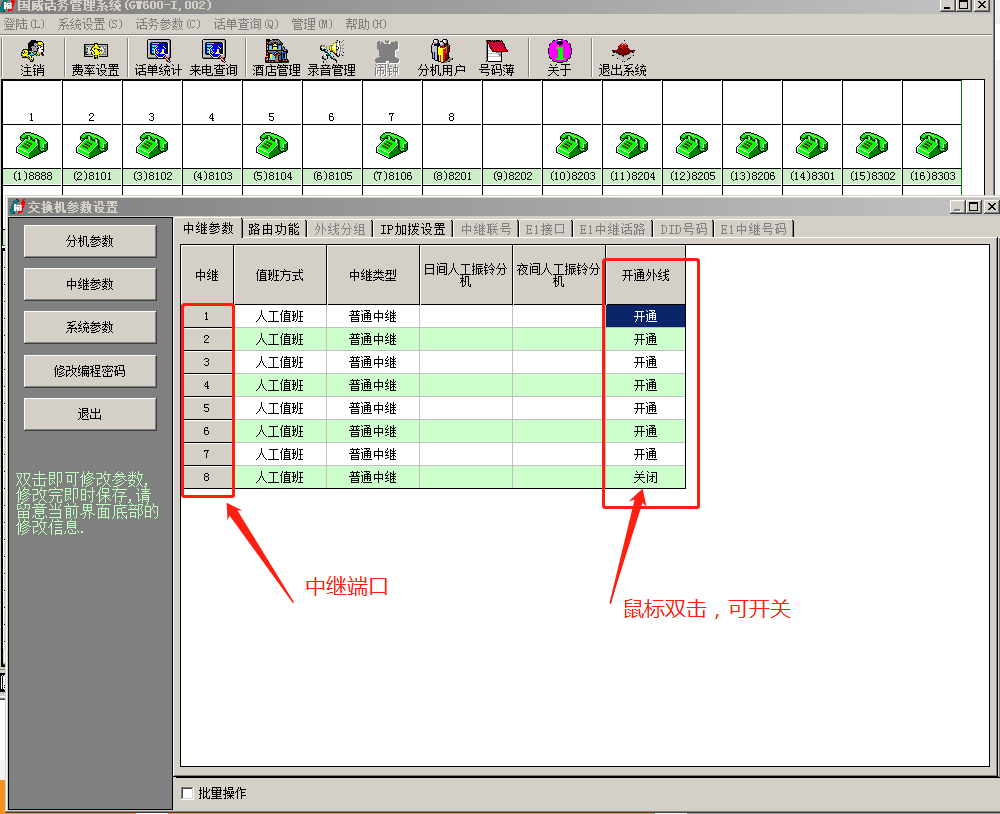Click 普通中继 cell in trunk row 3

coord(373,362)
